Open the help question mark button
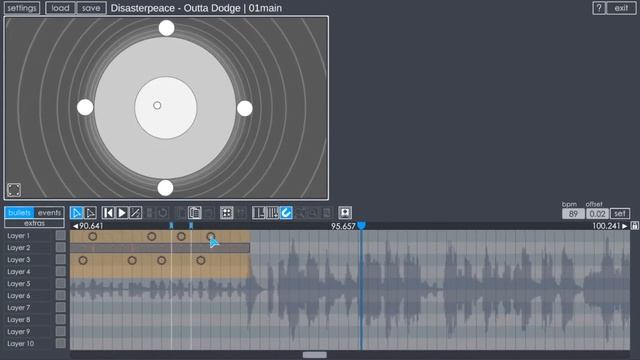Image resolution: width=640 pixels, height=360 pixels. click(x=599, y=8)
